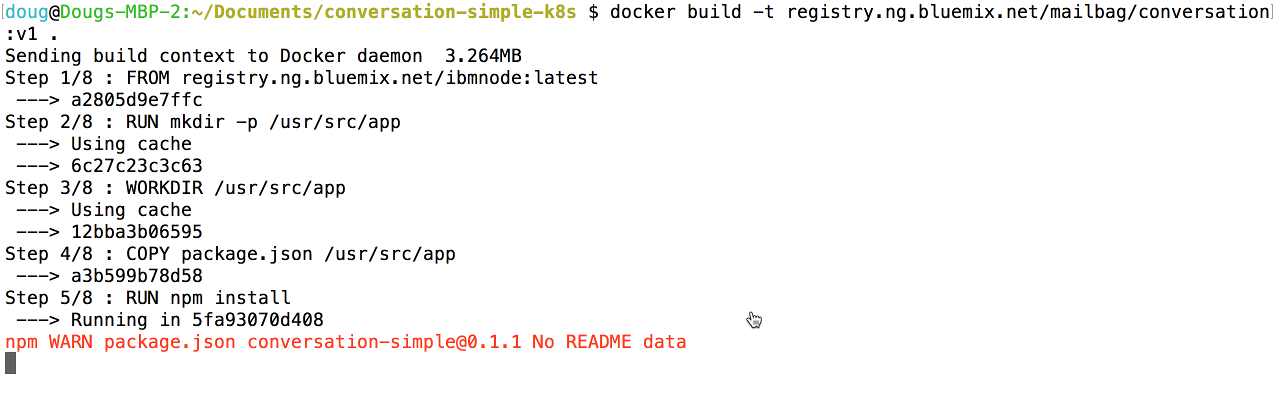Click the layer ID a3b599b78d58

pos(137,276)
